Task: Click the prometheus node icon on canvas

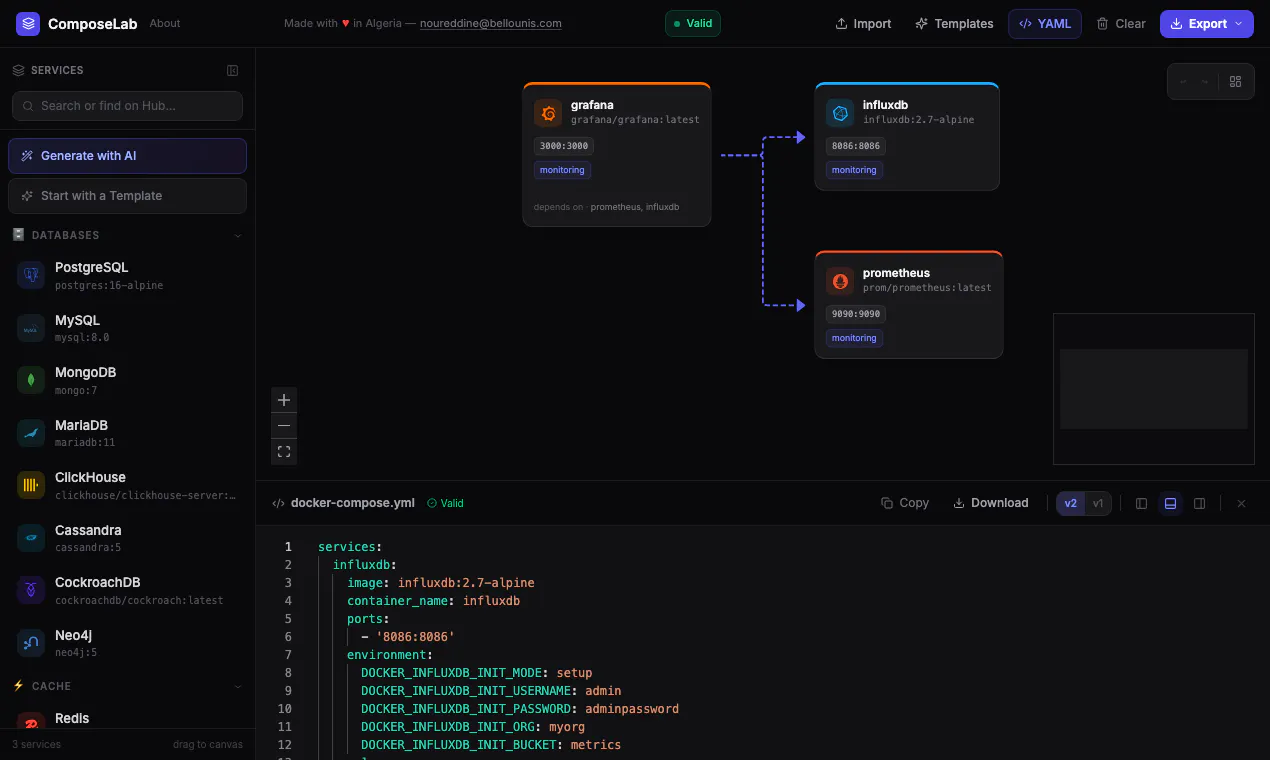Action: coord(840,281)
